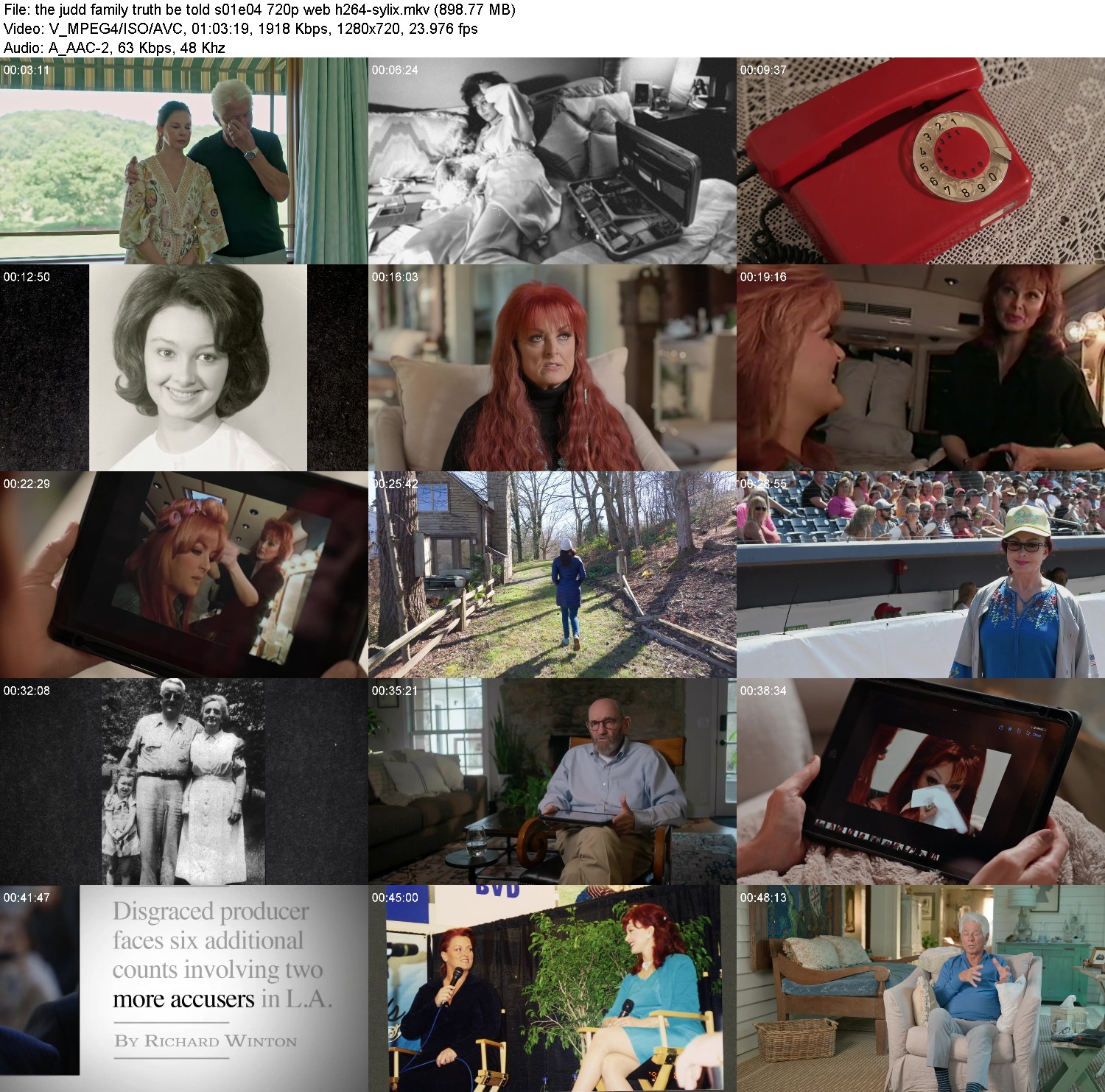Select the 00:19:16 tour bus frame
The height and width of the screenshot is (1092, 1105).
(x=921, y=367)
